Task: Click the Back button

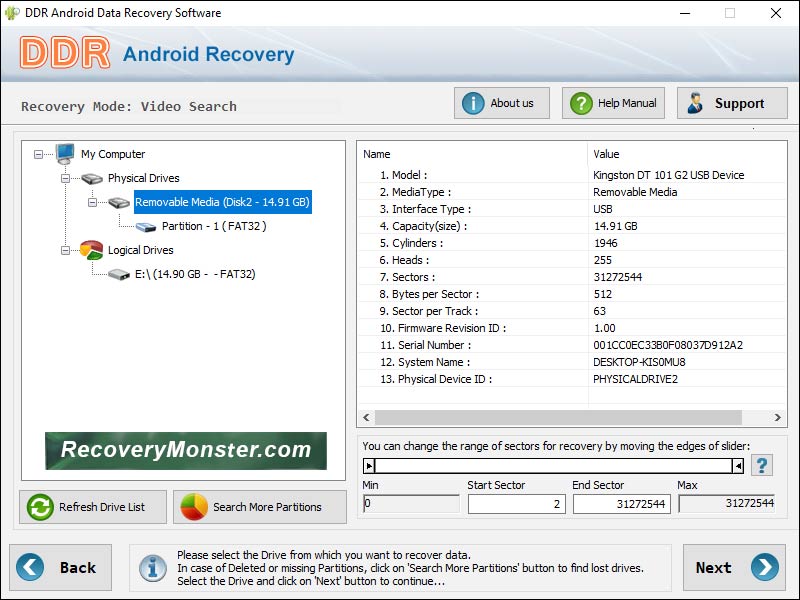Action: [x=60, y=567]
